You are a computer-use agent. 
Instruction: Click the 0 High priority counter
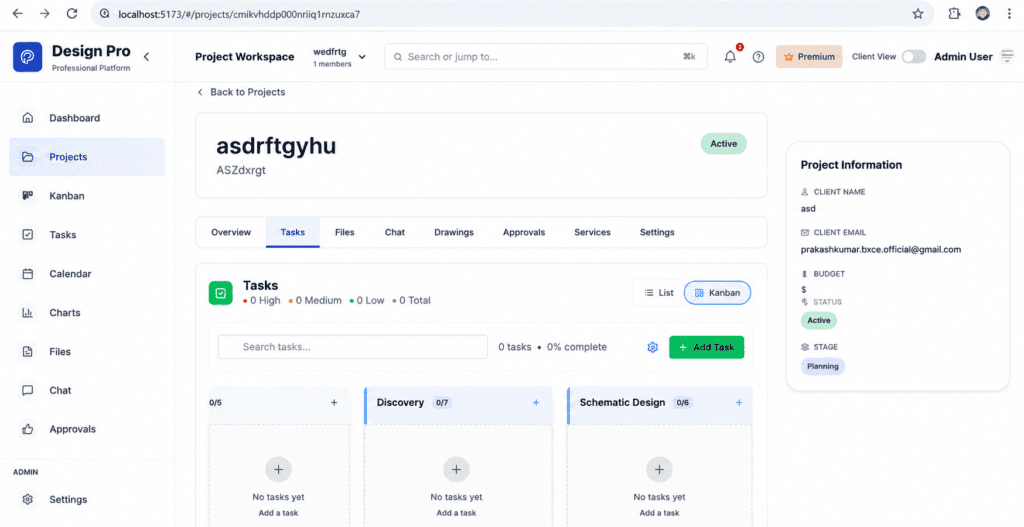(x=261, y=300)
